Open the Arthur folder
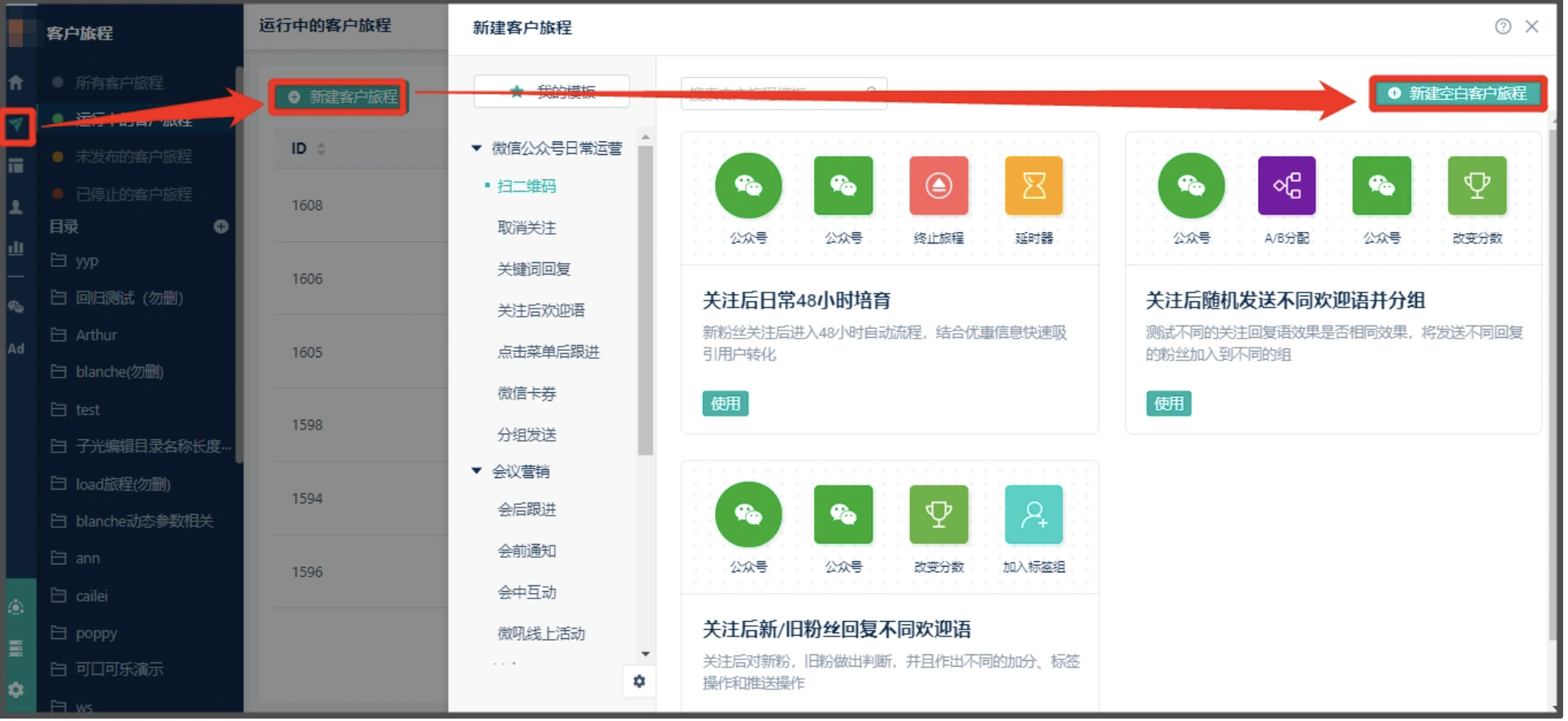The width and height of the screenshot is (1568, 721). (x=97, y=336)
